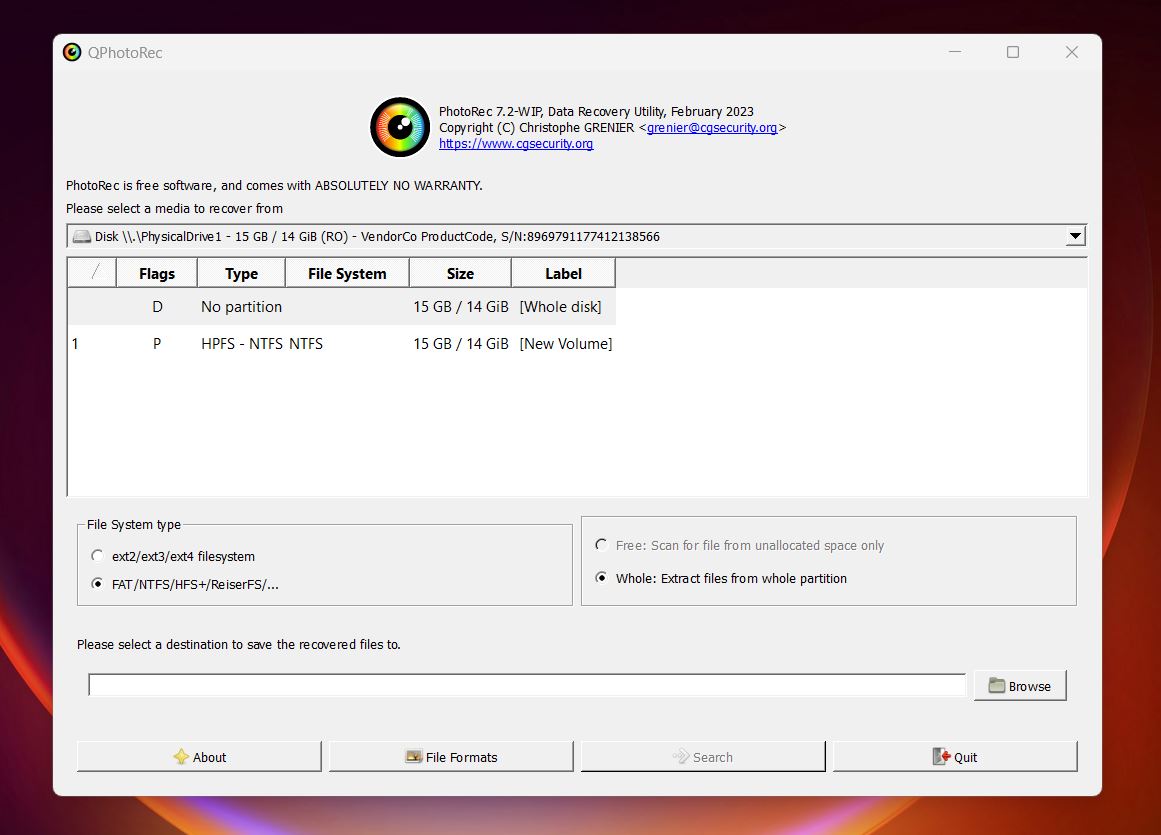
Task: Open https://www.cgsecurity.org website link
Action: tap(516, 144)
